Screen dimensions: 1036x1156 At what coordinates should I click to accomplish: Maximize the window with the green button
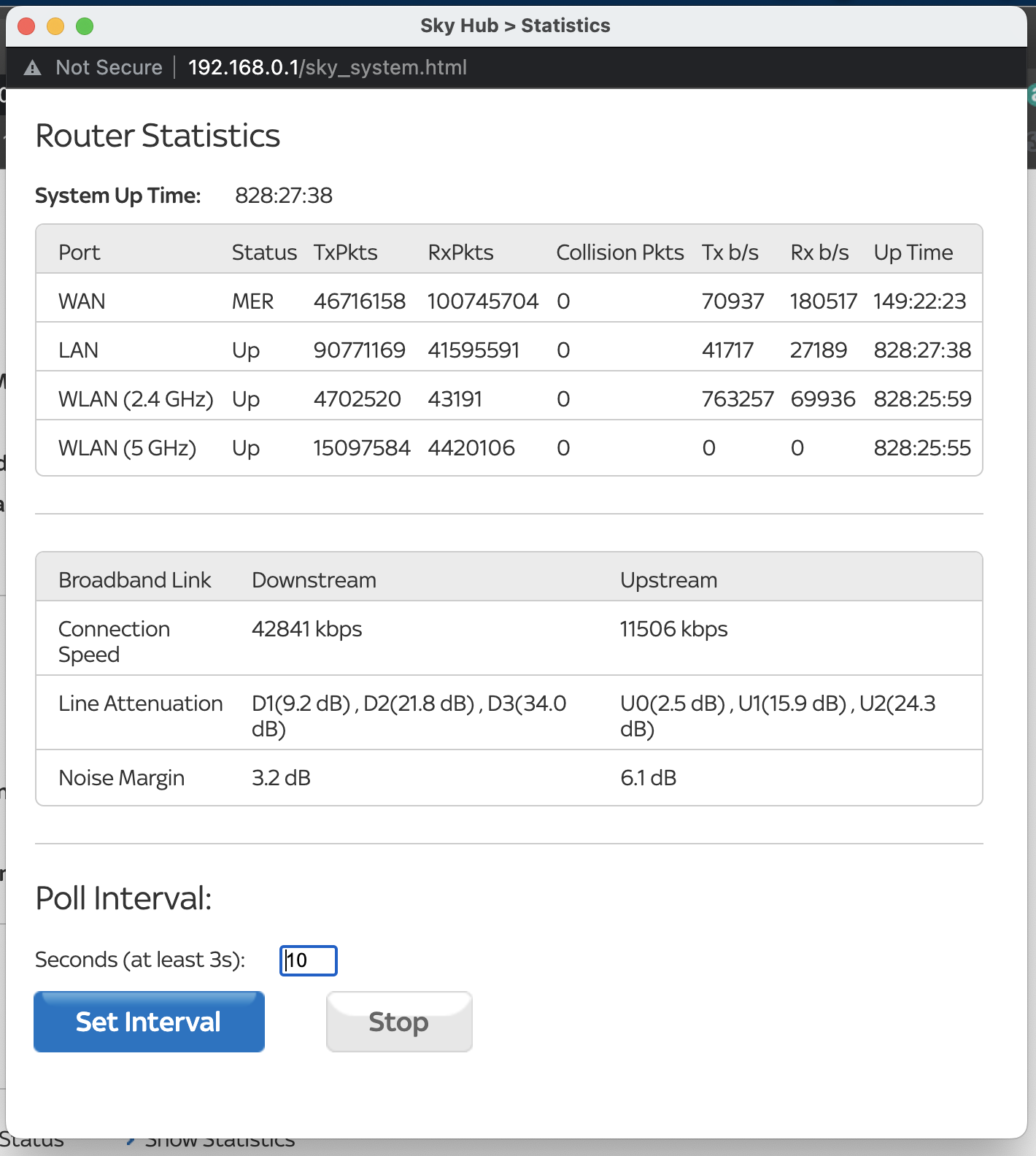[85, 26]
